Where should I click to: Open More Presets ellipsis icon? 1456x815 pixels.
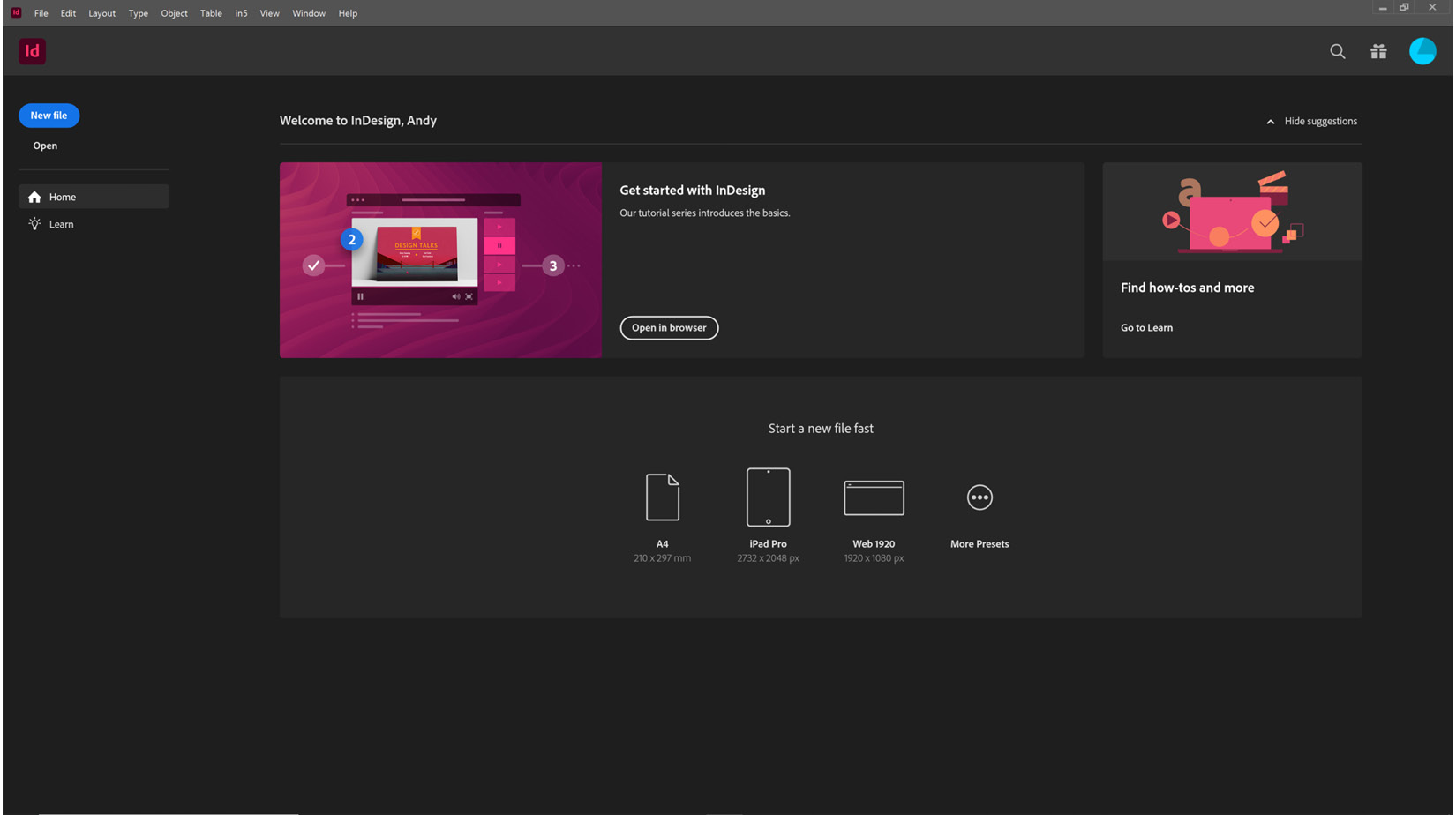pyautogui.click(x=979, y=497)
